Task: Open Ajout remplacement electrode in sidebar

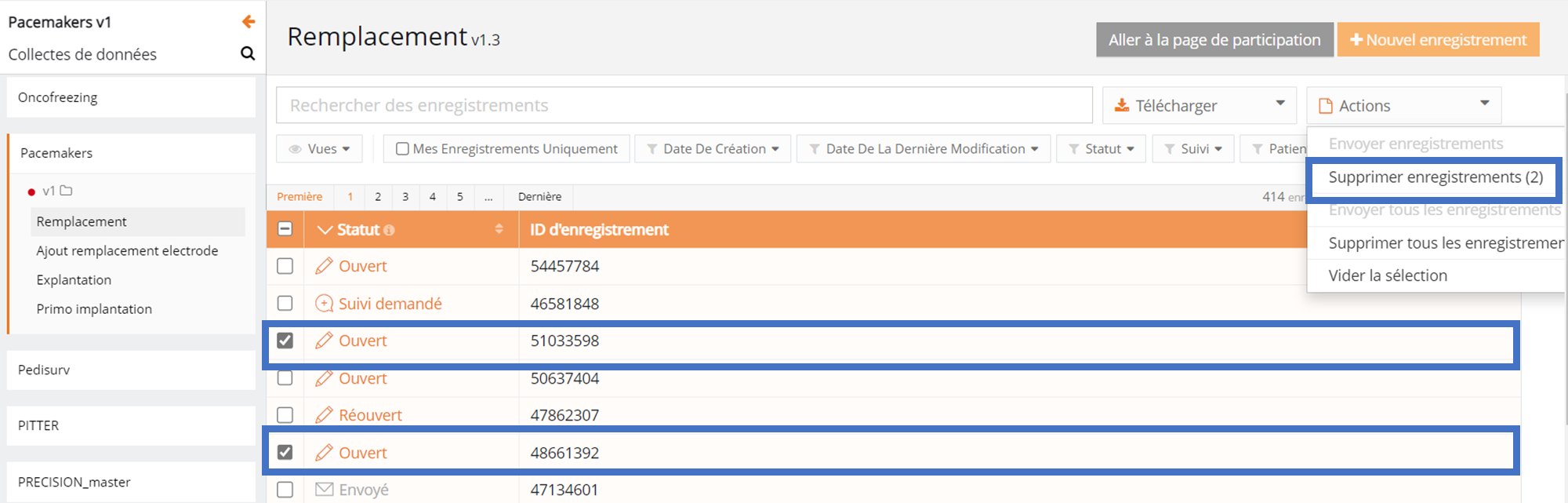Action: point(127,251)
